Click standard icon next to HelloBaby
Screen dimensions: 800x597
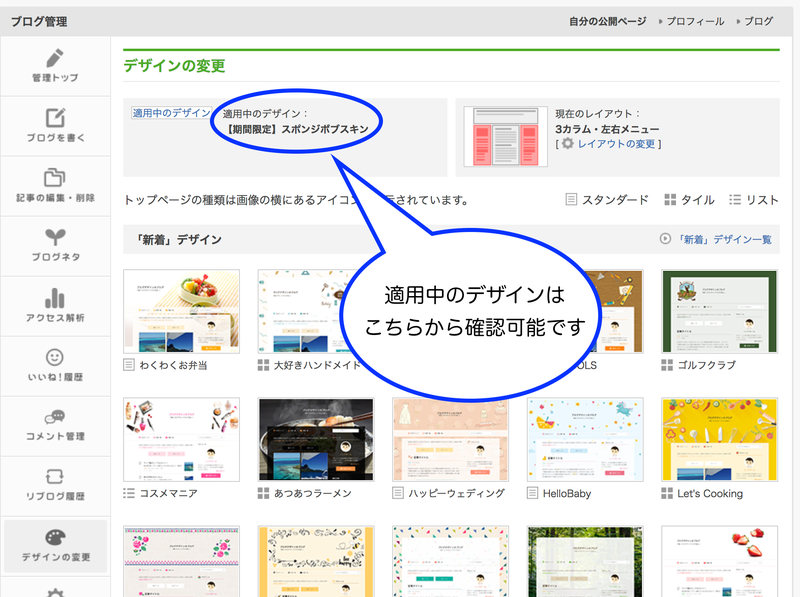point(533,493)
